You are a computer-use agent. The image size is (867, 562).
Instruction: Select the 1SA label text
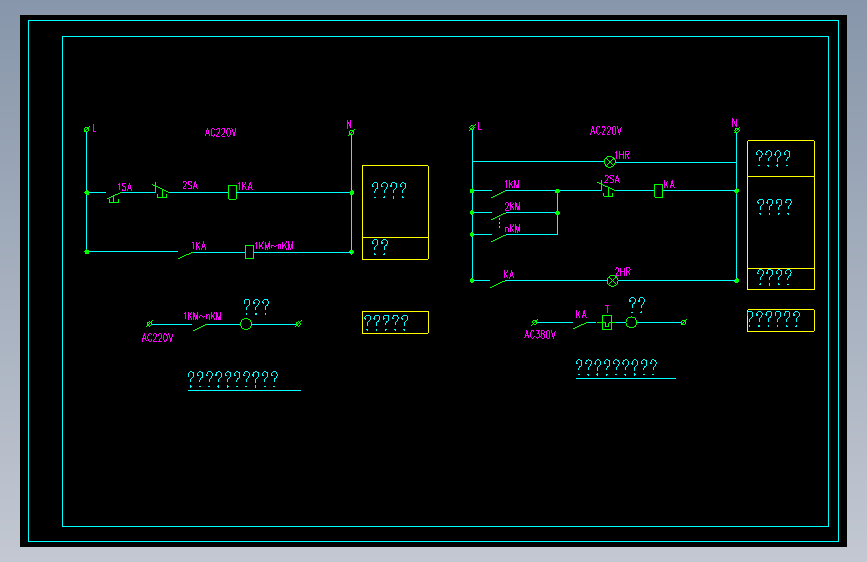[x=125, y=187]
